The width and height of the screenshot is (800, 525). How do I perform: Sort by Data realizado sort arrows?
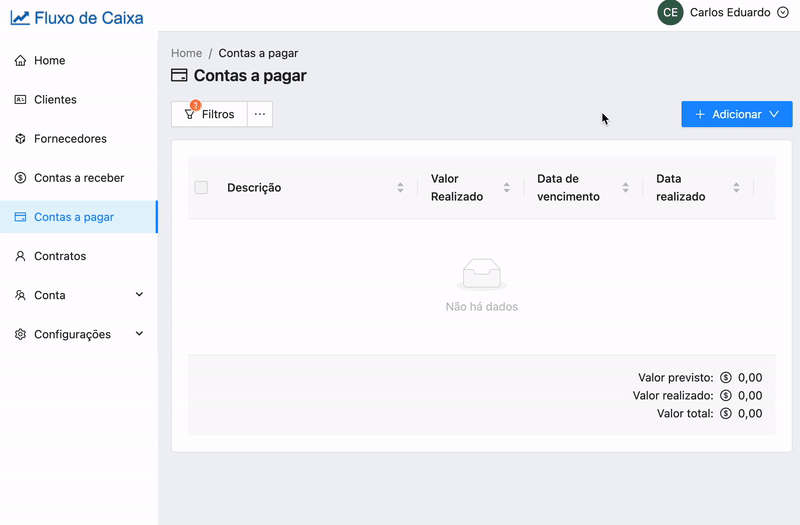pos(736,188)
